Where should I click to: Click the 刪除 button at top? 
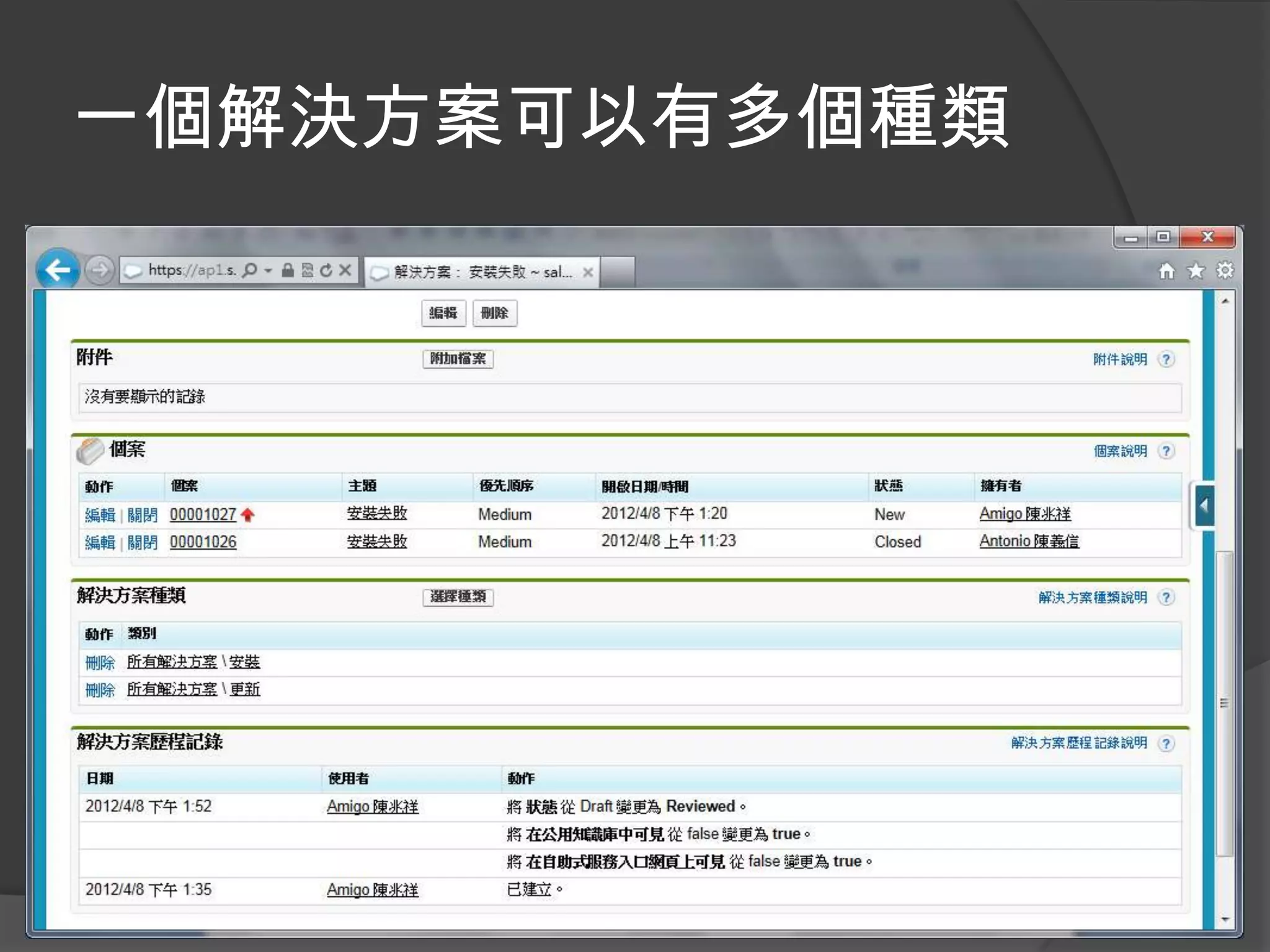click(494, 313)
